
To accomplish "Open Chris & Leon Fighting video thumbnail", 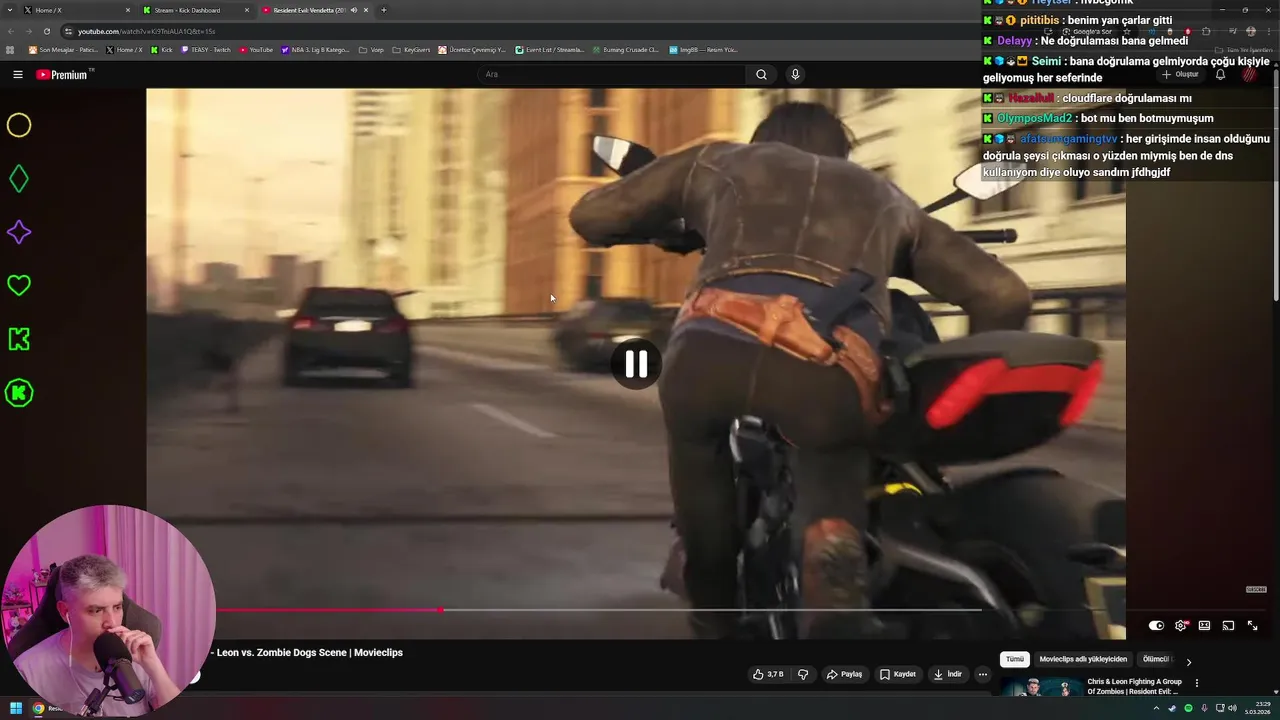I will (1040, 687).
